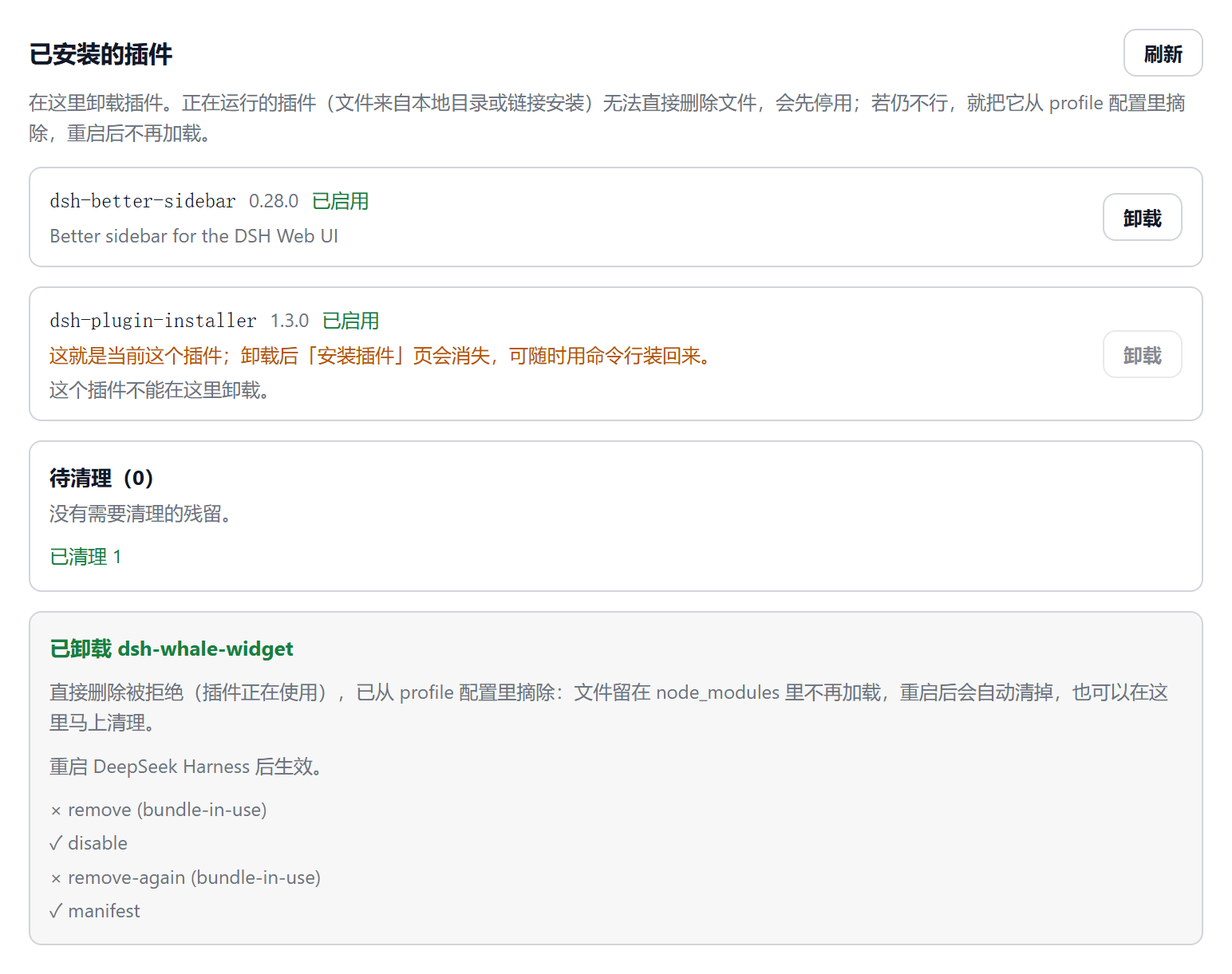
Task: Click the note 这个插件不能在这里卸载。
Action: [160, 390]
